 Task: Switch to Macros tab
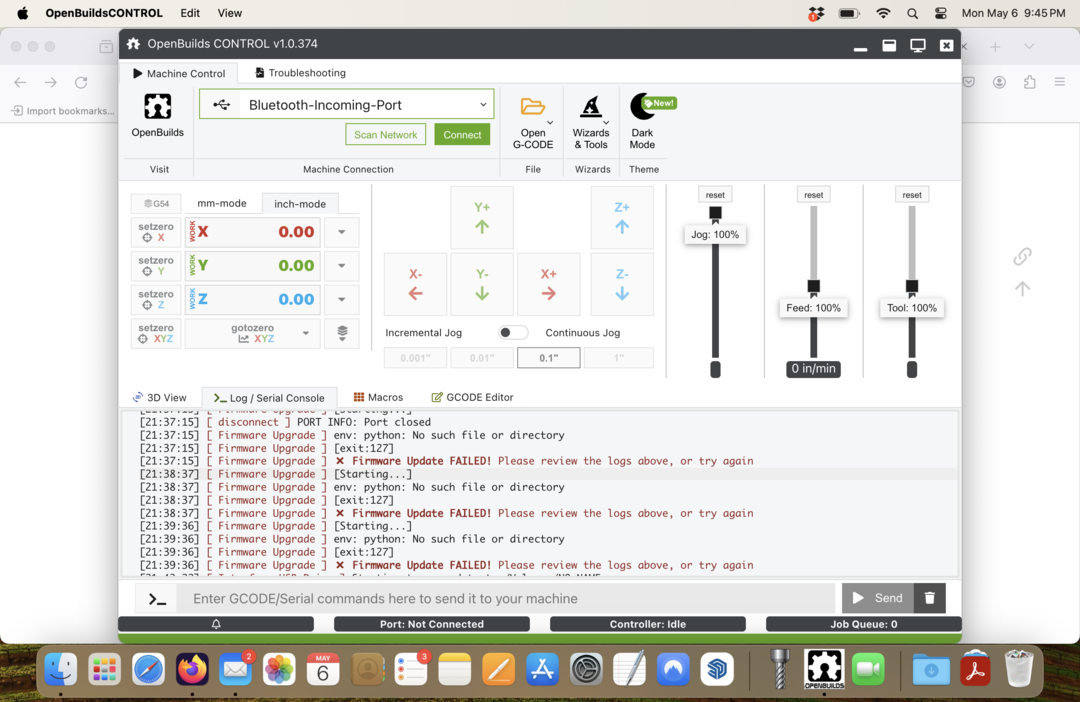tap(378, 398)
